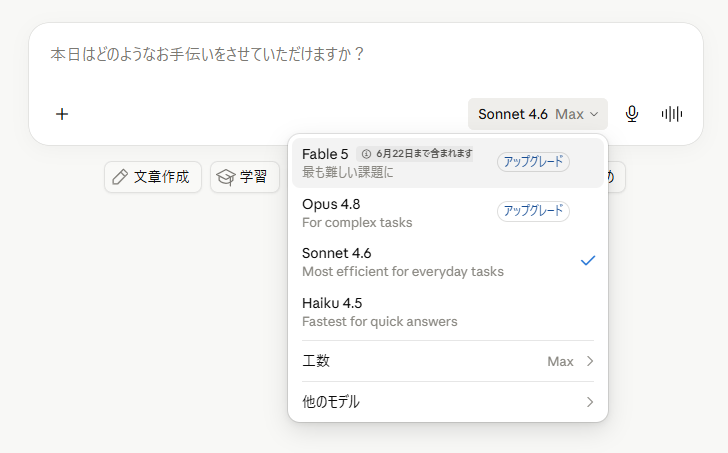The width and height of the screenshot is (728, 453).
Task: Click the Max value in 工数 row
Action: (560, 362)
